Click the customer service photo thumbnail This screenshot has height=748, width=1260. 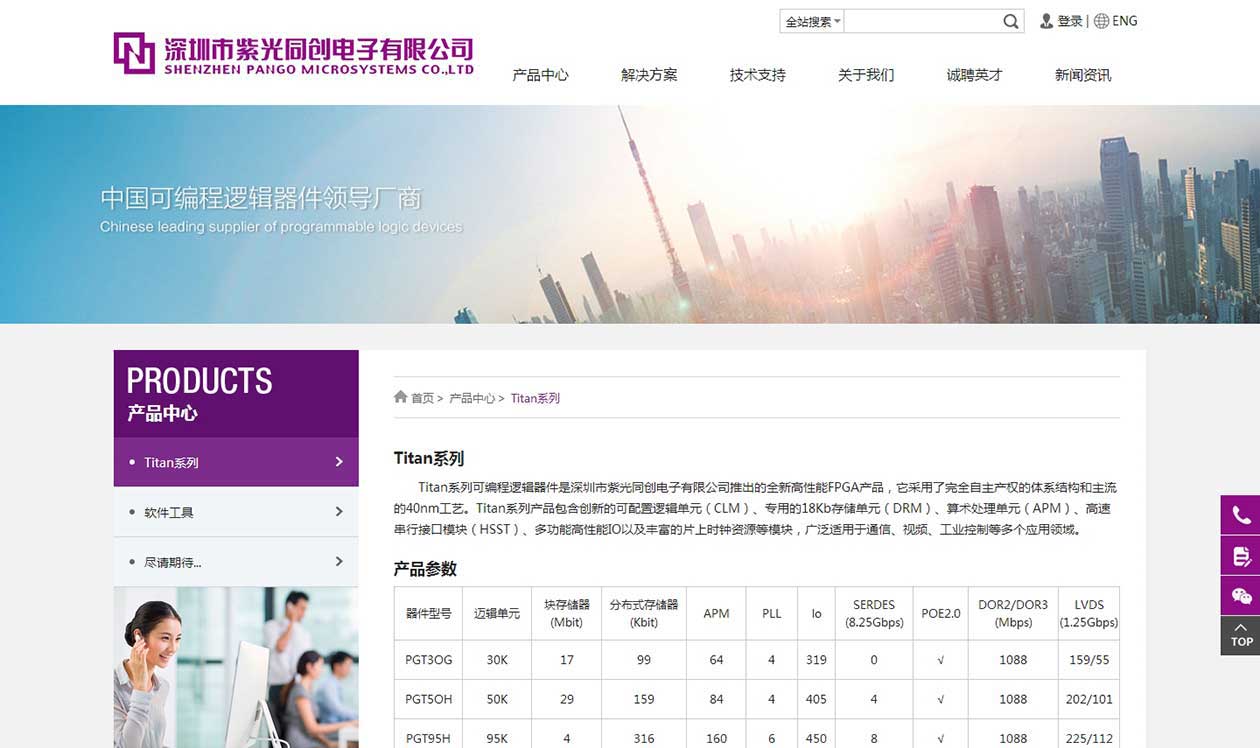click(236, 667)
